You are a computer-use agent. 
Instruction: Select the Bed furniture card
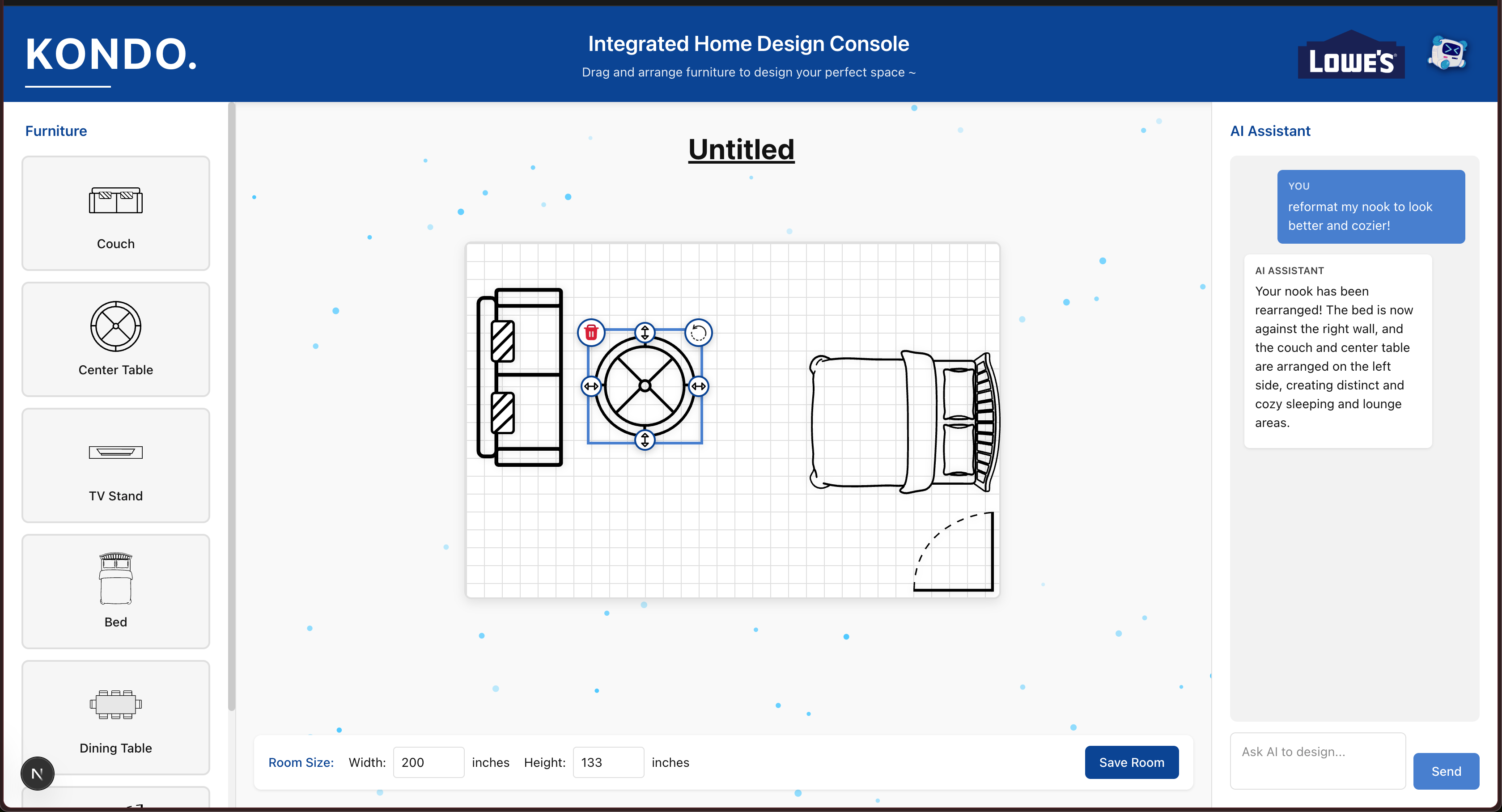coord(115,591)
